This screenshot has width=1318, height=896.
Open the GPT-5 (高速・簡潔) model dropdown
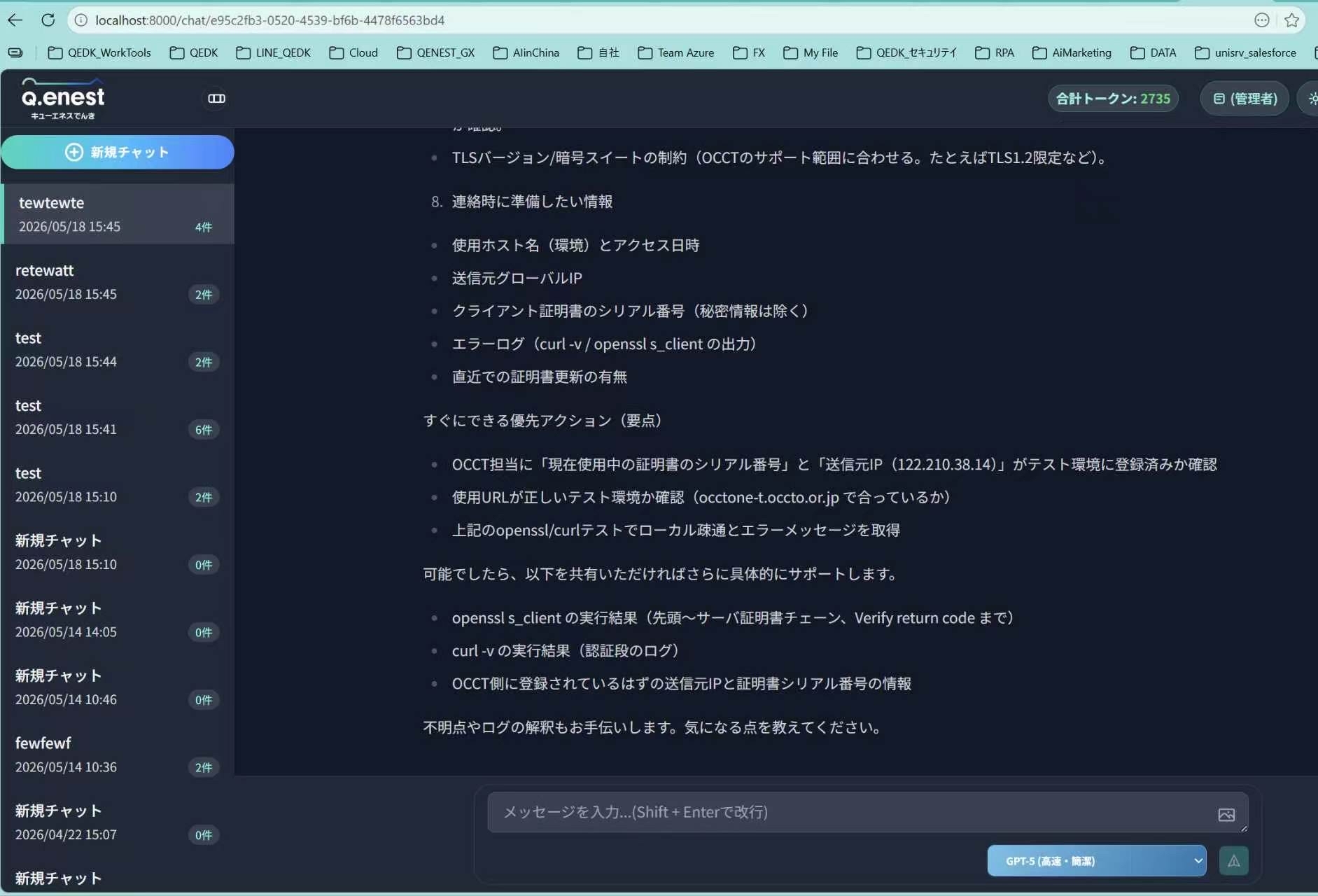tap(1097, 861)
